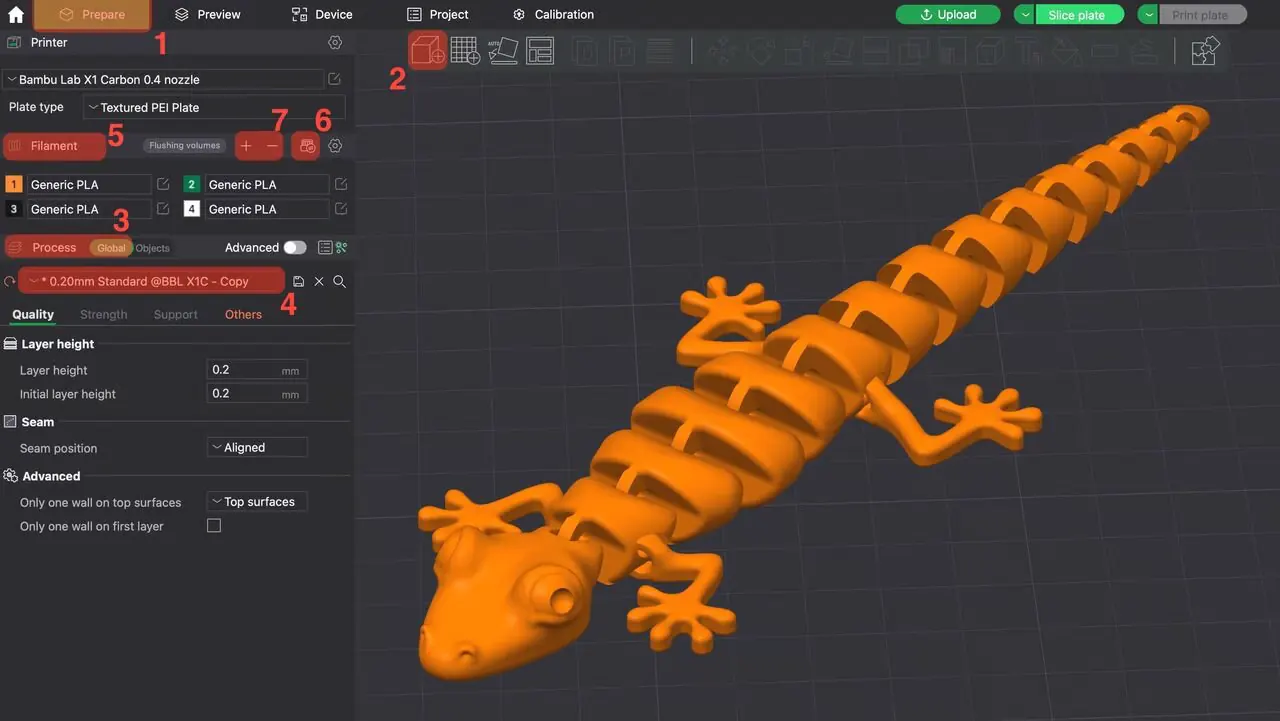Open filament 3 Generic PLA dropdown
The height and width of the screenshot is (721, 1280).
[x=88, y=209]
